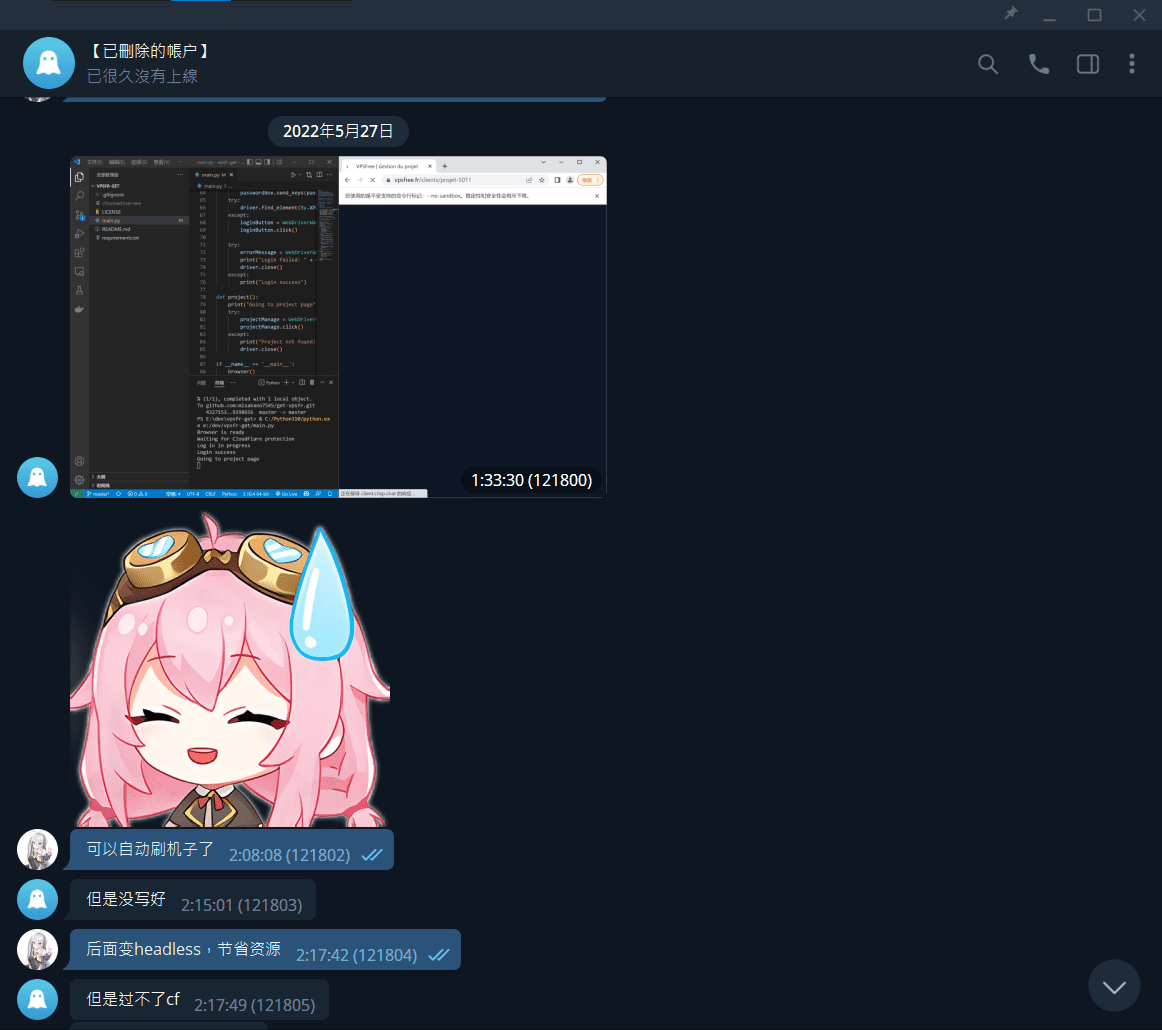The image size is (1162, 1030).
Task: Click the timestamp 2:17:49 (121805)
Action: 254,1005
